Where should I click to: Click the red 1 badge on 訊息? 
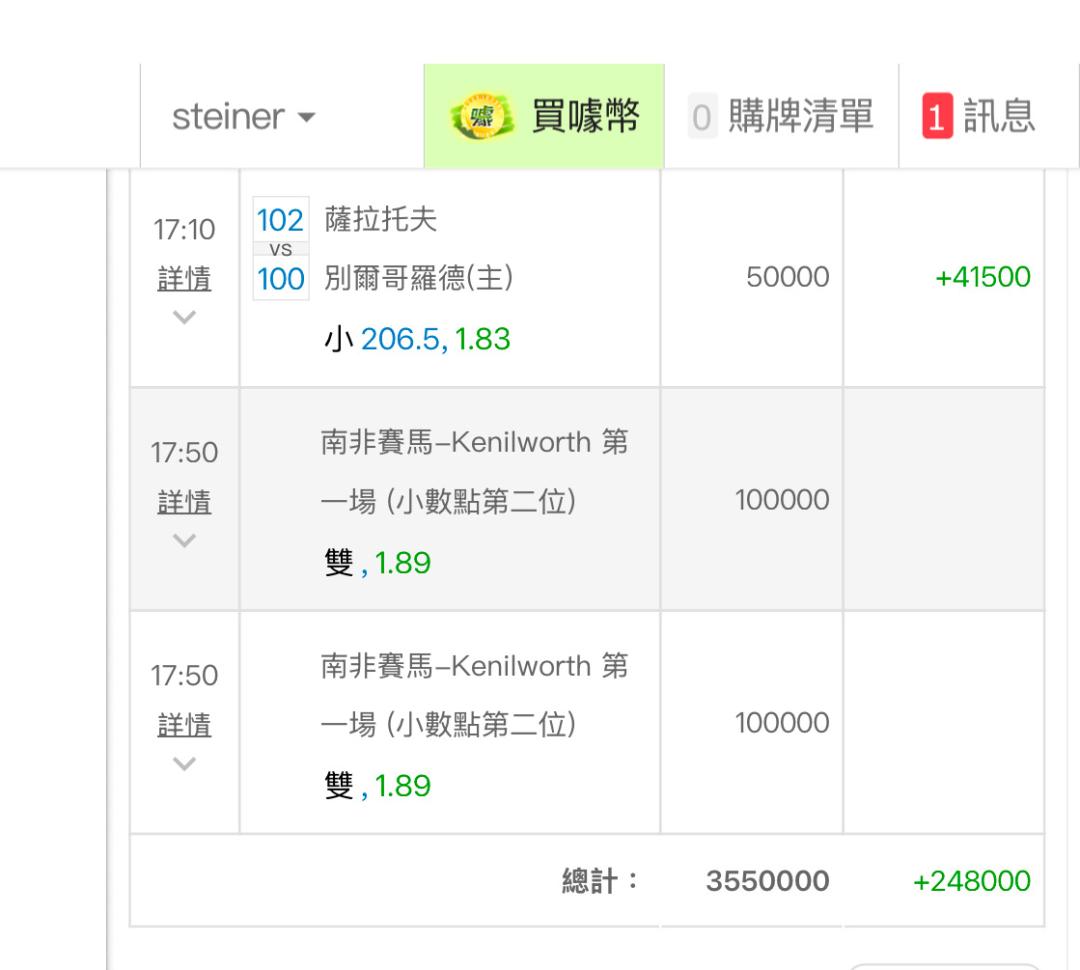coord(937,117)
